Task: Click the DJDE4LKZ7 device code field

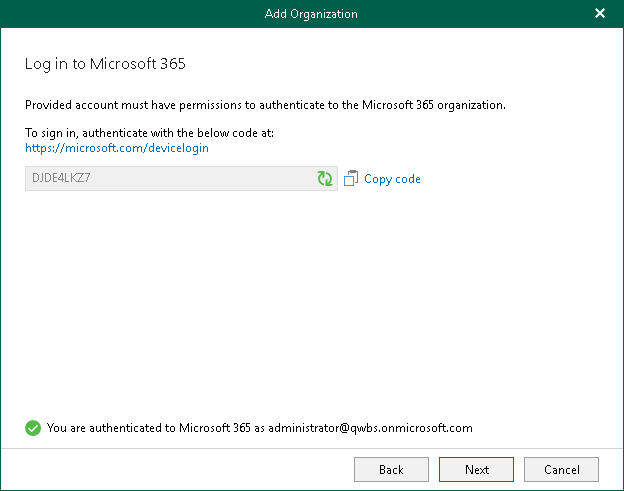Action: coord(168,179)
